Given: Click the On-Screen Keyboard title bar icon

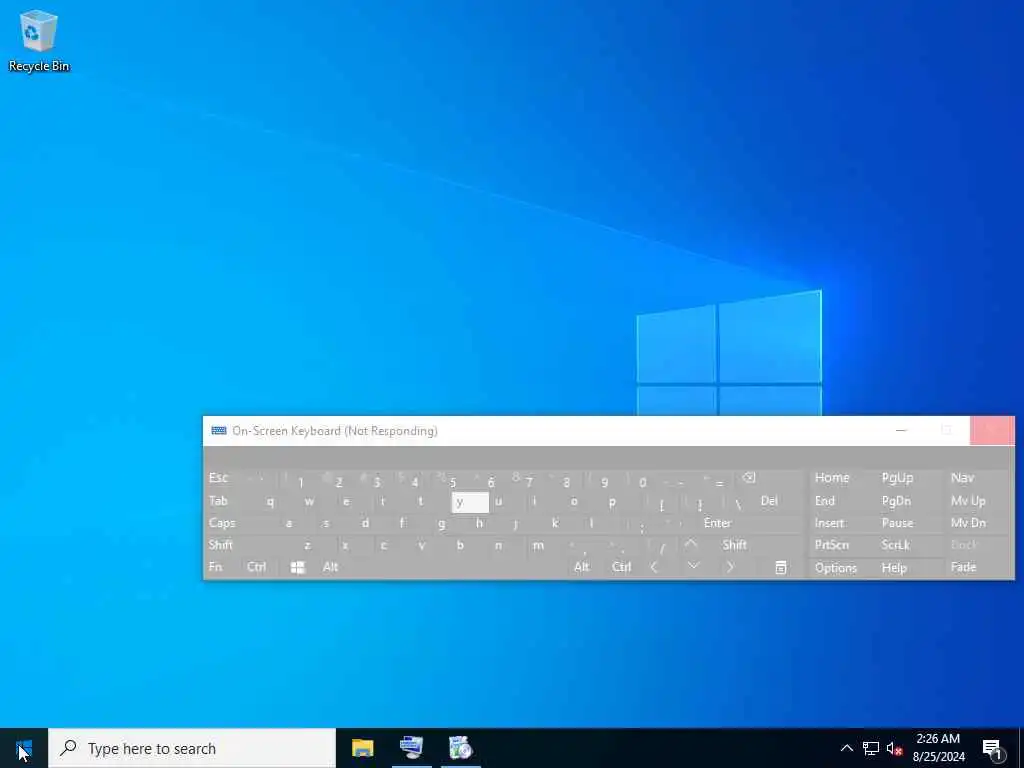Looking at the screenshot, I should tap(219, 430).
